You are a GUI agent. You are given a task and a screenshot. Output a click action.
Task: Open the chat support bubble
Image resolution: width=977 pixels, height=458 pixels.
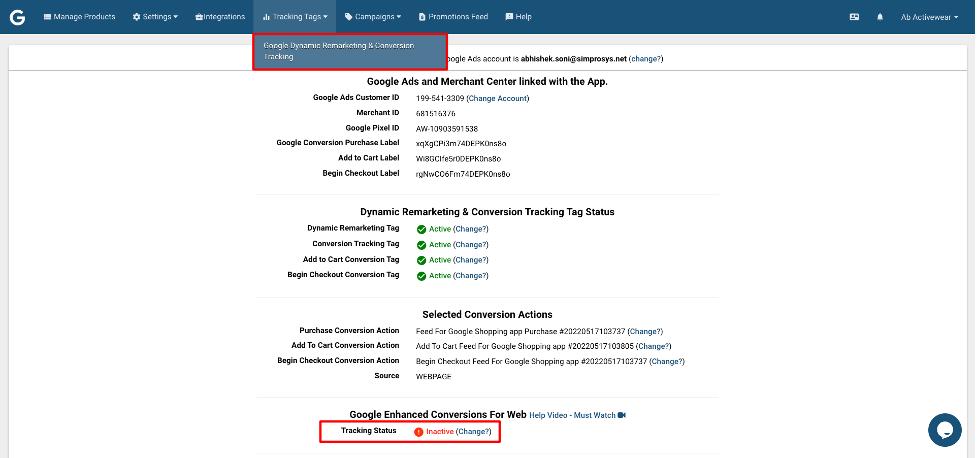945,430
